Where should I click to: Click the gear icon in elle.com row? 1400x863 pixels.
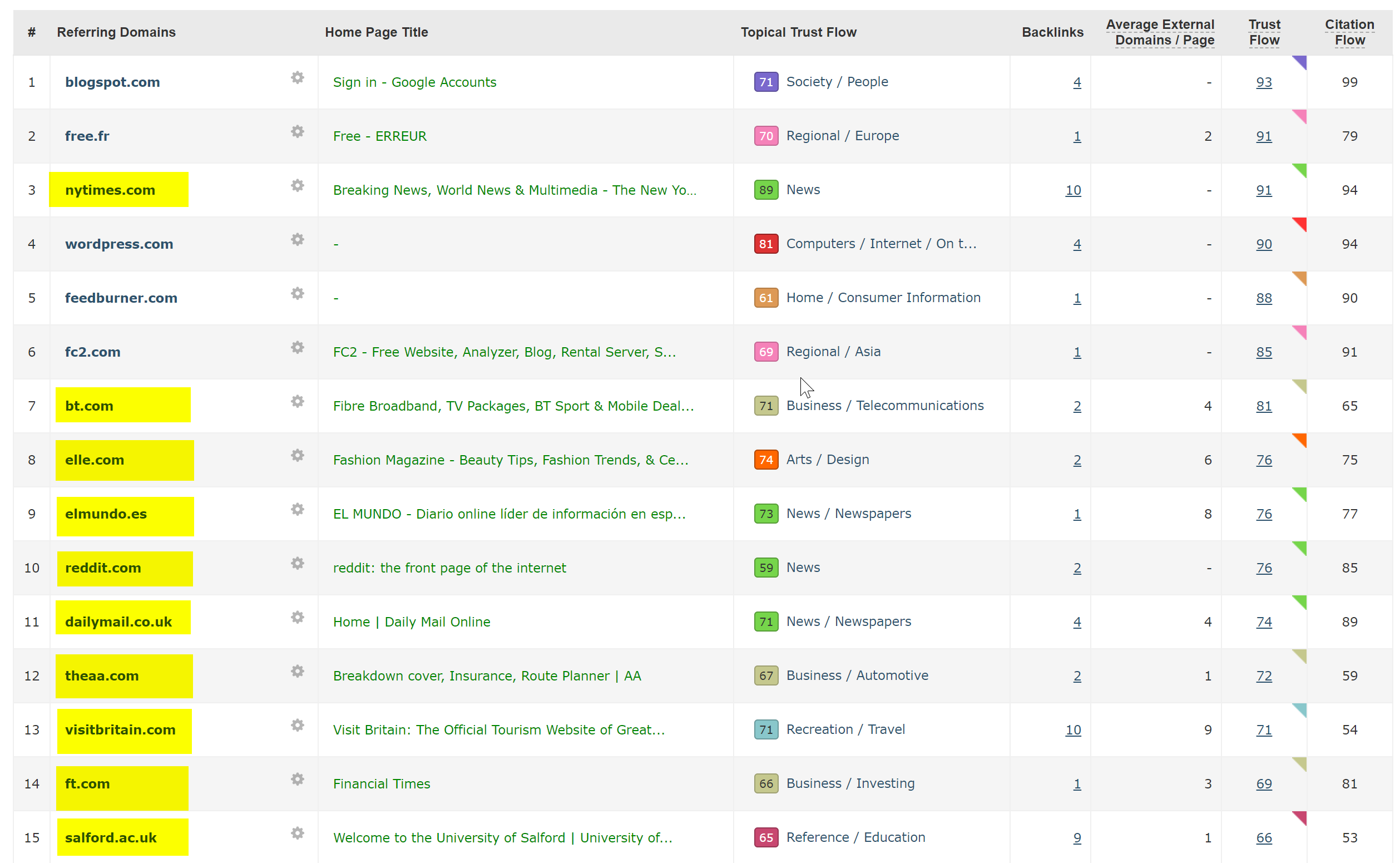pyautogui.click(x=297, y=456)
